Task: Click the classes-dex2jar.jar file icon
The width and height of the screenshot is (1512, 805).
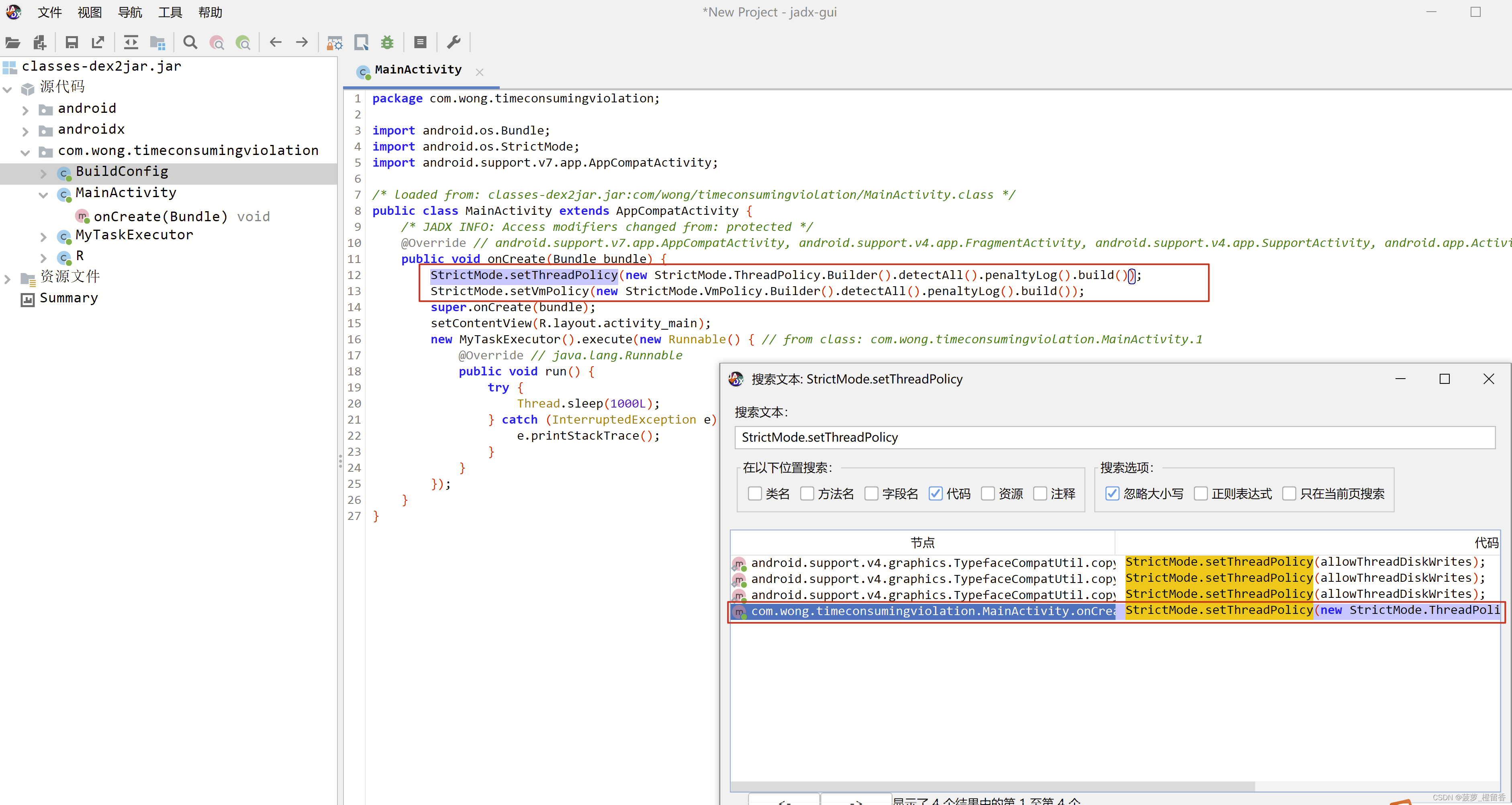Action: tap(10, 67)
